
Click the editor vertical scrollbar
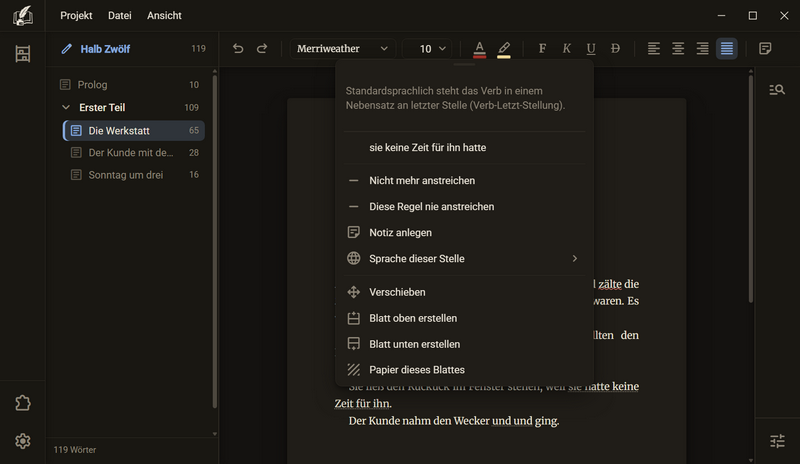(751, 189)
